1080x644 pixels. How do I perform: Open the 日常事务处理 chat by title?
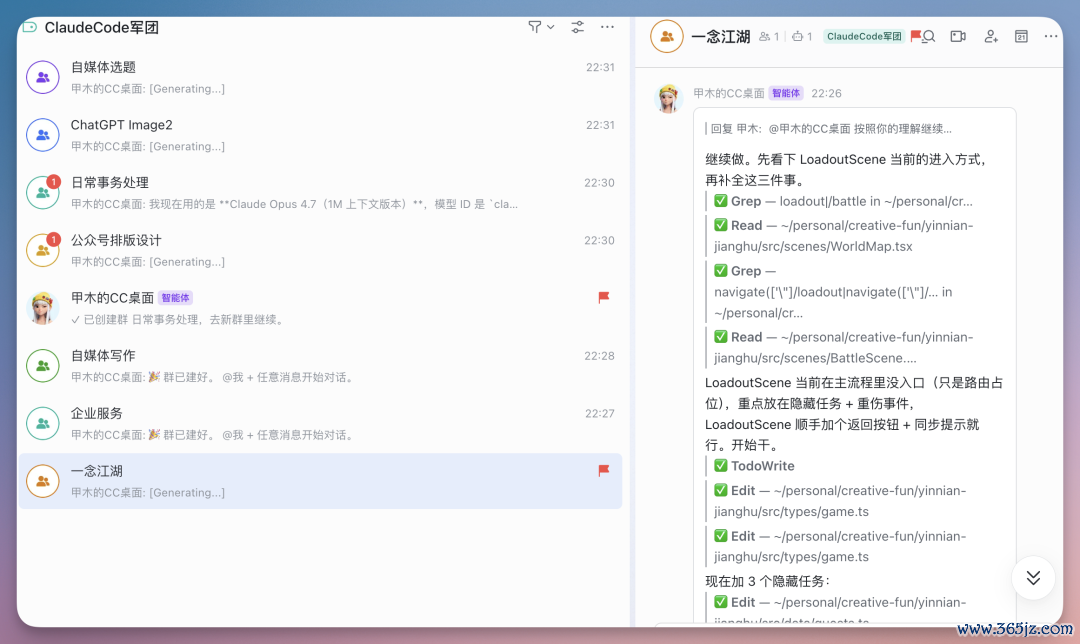[x=110, y=183]
